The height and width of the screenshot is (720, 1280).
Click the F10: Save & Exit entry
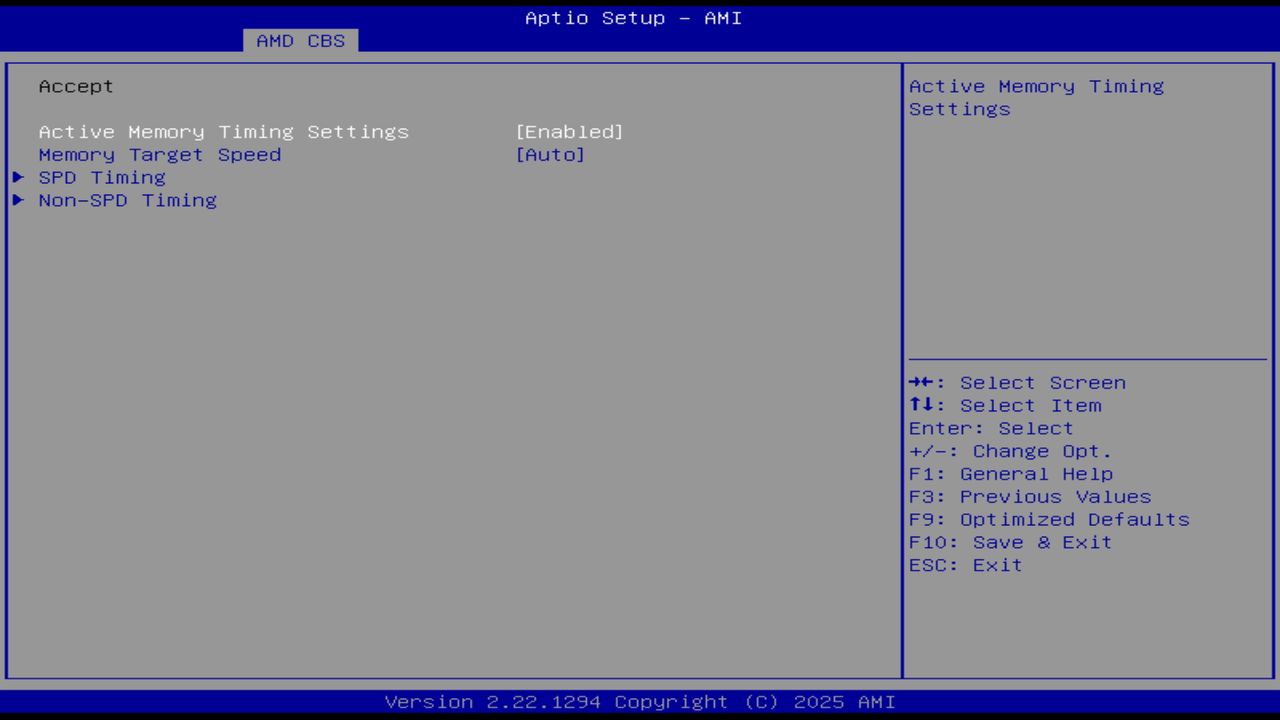tap(1010, 541)
